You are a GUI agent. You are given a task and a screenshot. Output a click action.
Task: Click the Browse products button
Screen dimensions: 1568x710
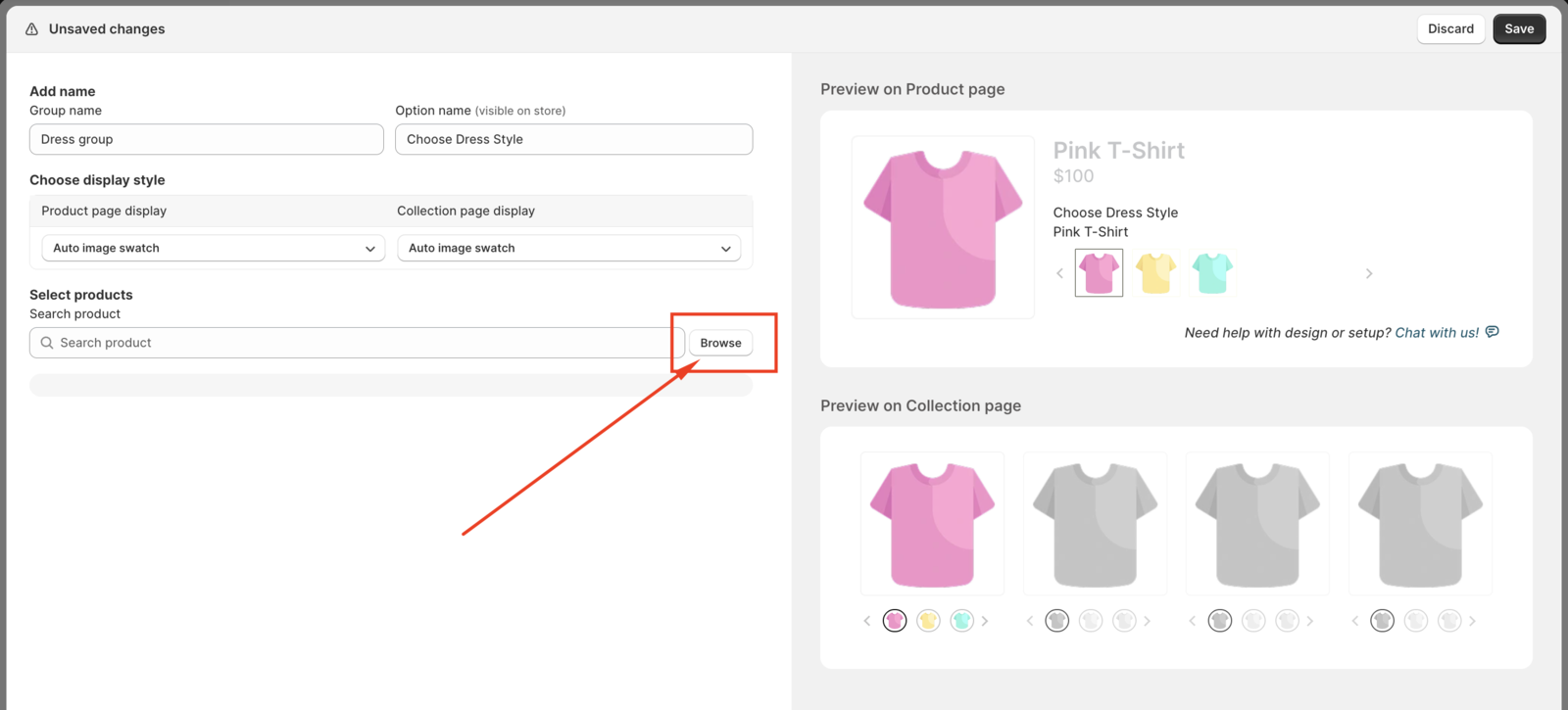(x=720, y=343)
